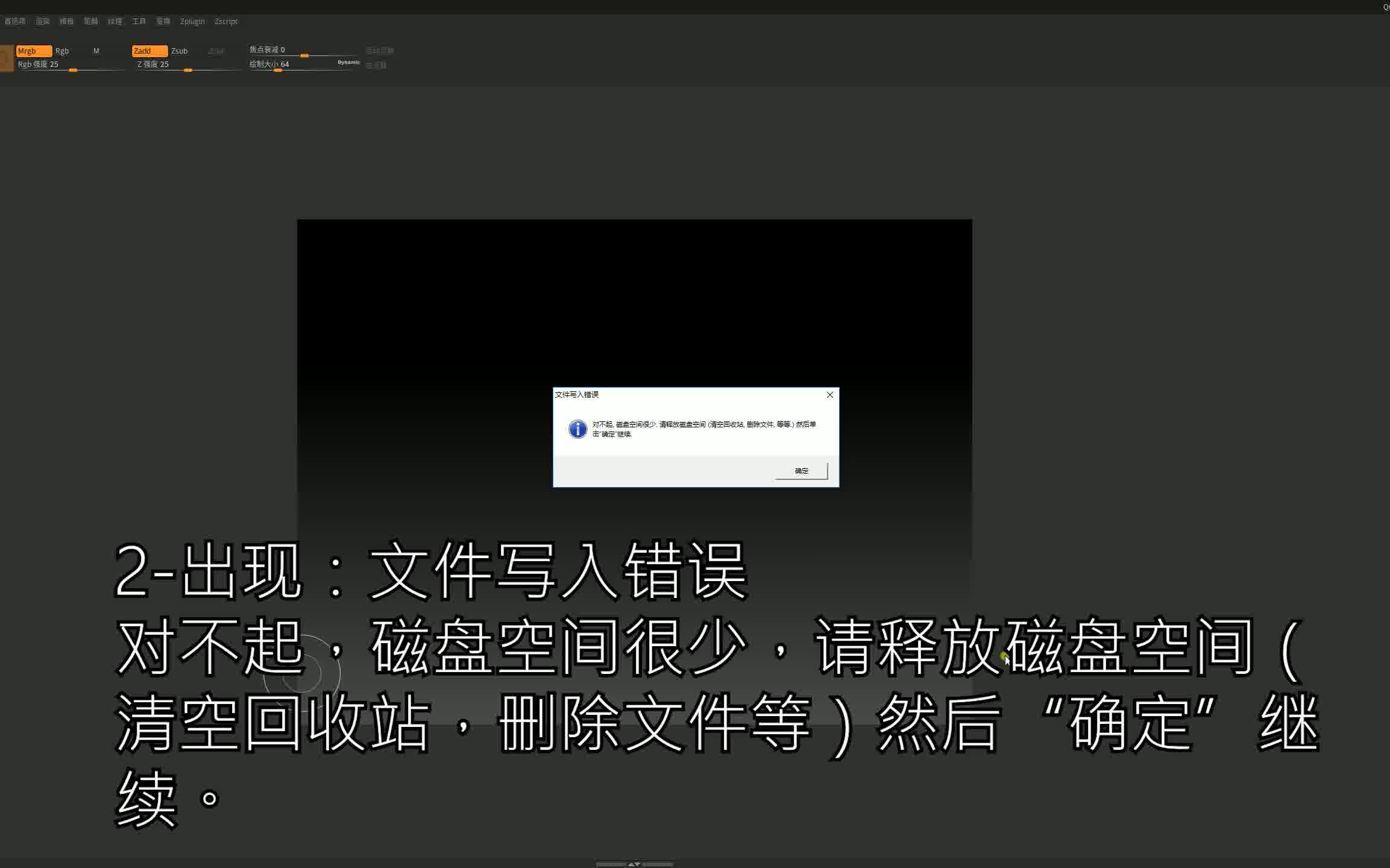
Task: Activate M material-only mode
Action: pos(96,51)
